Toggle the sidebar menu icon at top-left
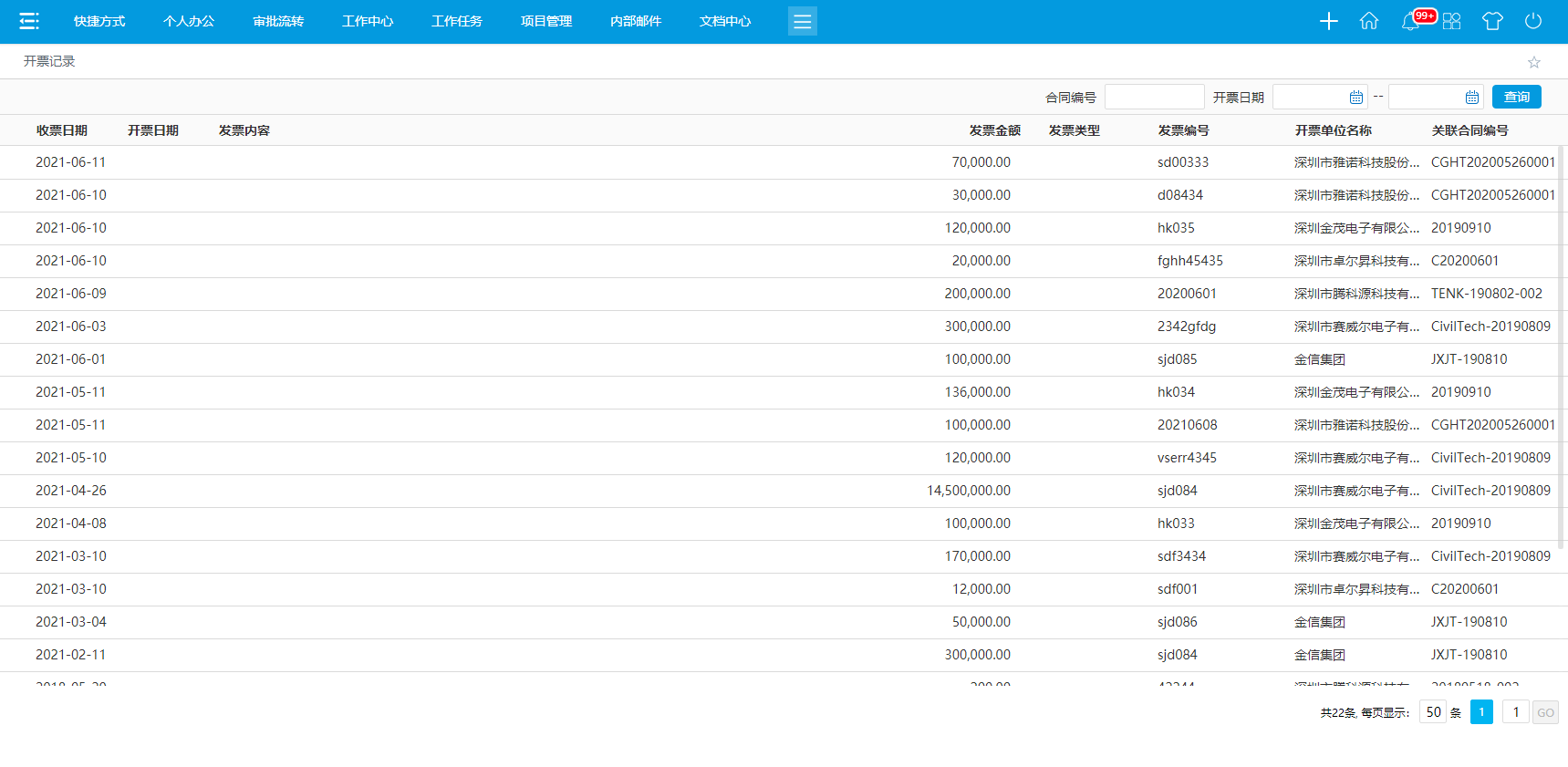Viewport: 1568px width, 767px height. (x=29, y=21)
